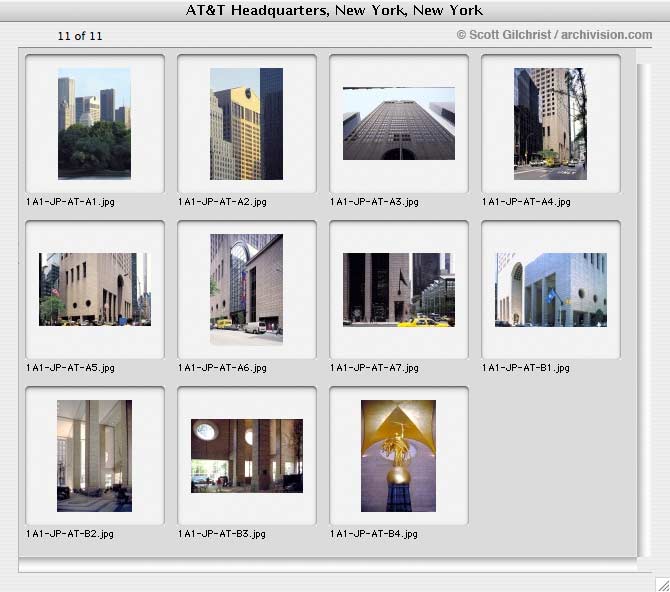Click the filename 1A1-JP-AT-B1.jpg

click(526, 368)
